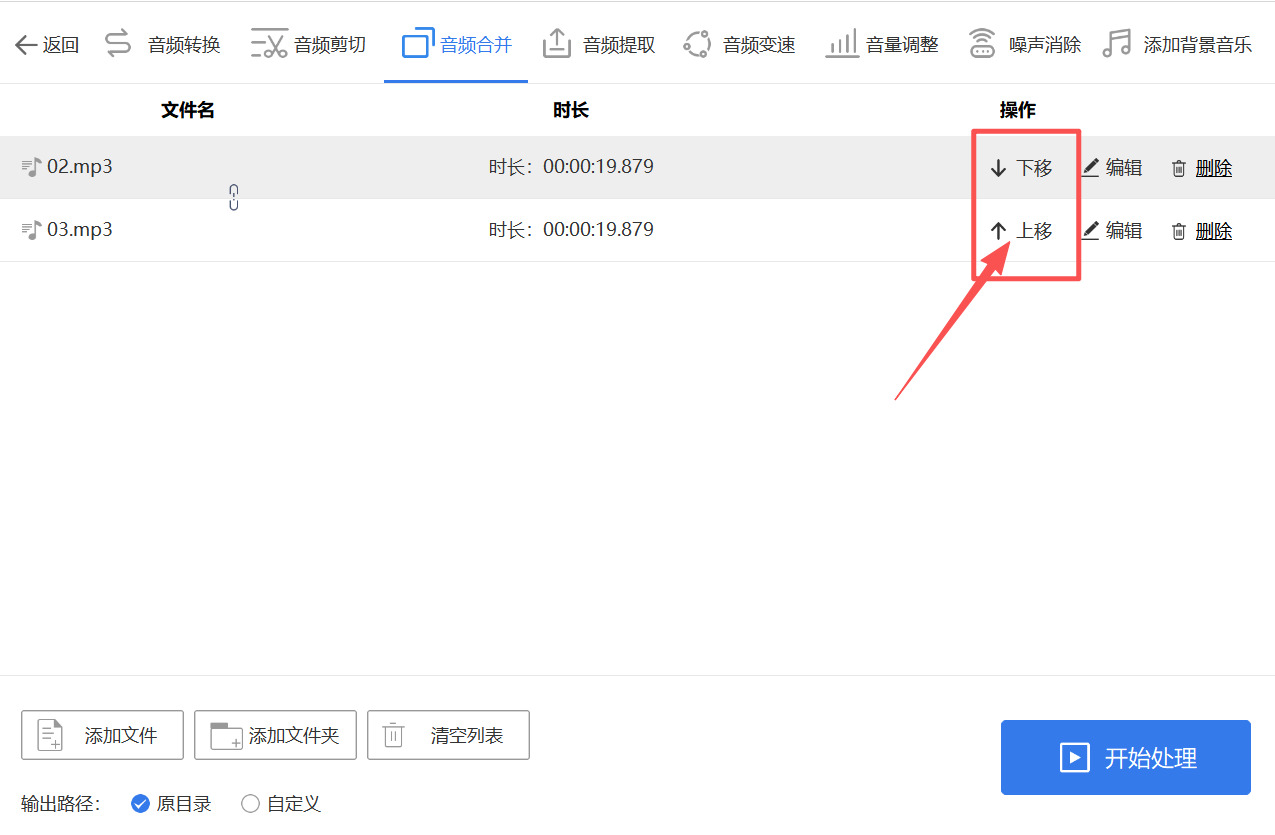Click the 添加文件 button

coord(102,735)
